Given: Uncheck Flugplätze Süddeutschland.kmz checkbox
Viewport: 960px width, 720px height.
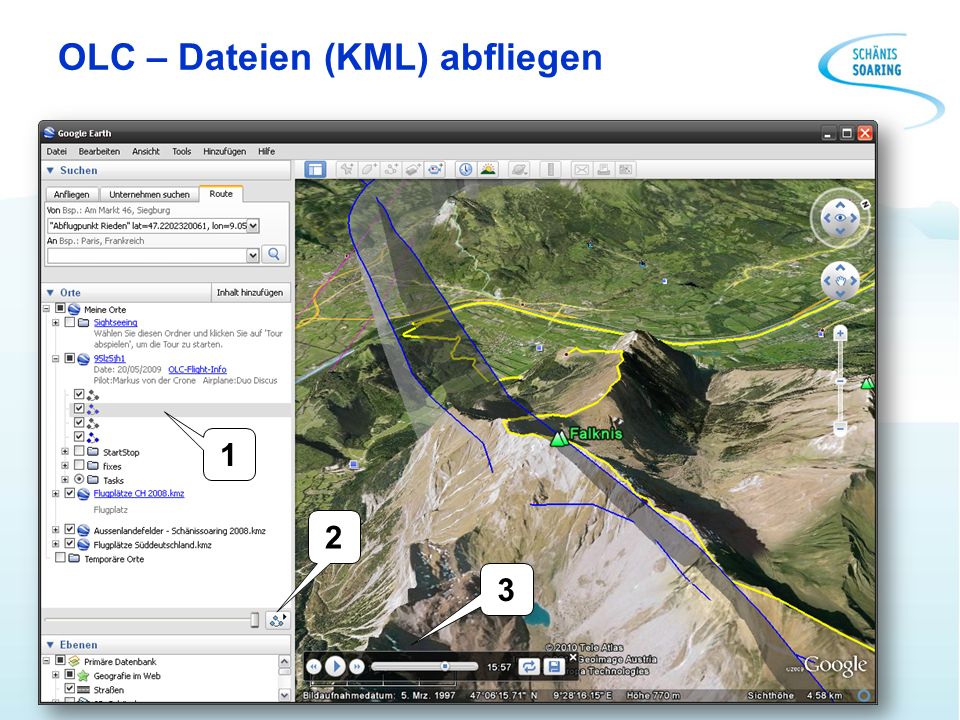Looking at the screenshot, I should click(69, 543).
